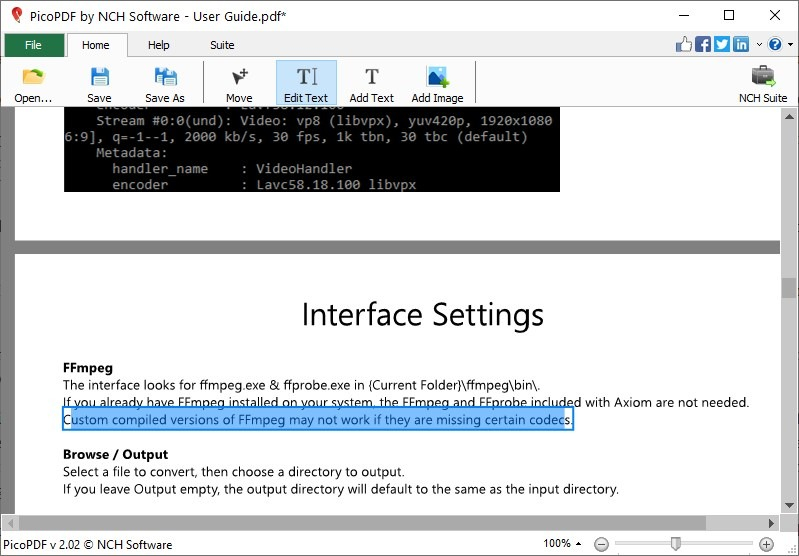The image size is (799, 556).
Task: Click the 'Interface Settings' heading
Action: tap(422, 314)
